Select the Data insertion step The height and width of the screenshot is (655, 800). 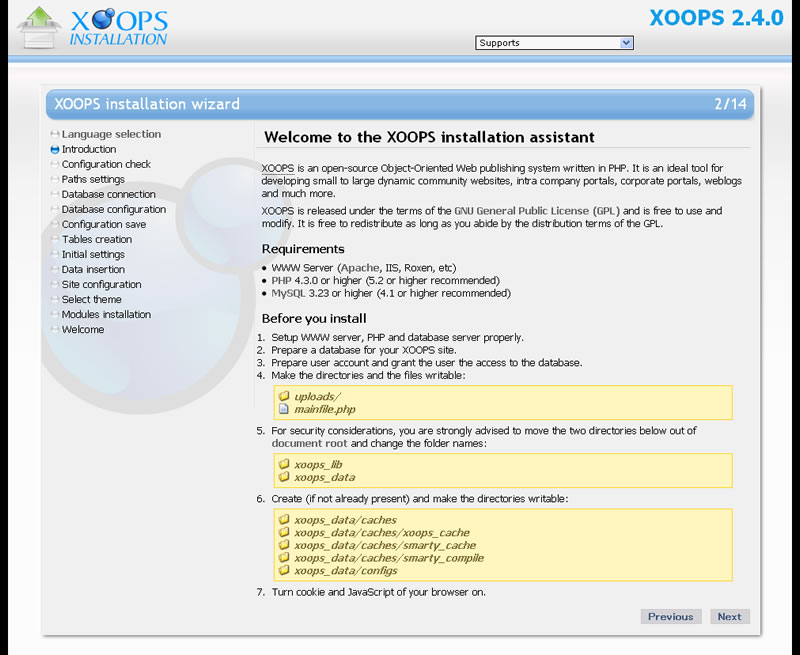click(93, 269)
